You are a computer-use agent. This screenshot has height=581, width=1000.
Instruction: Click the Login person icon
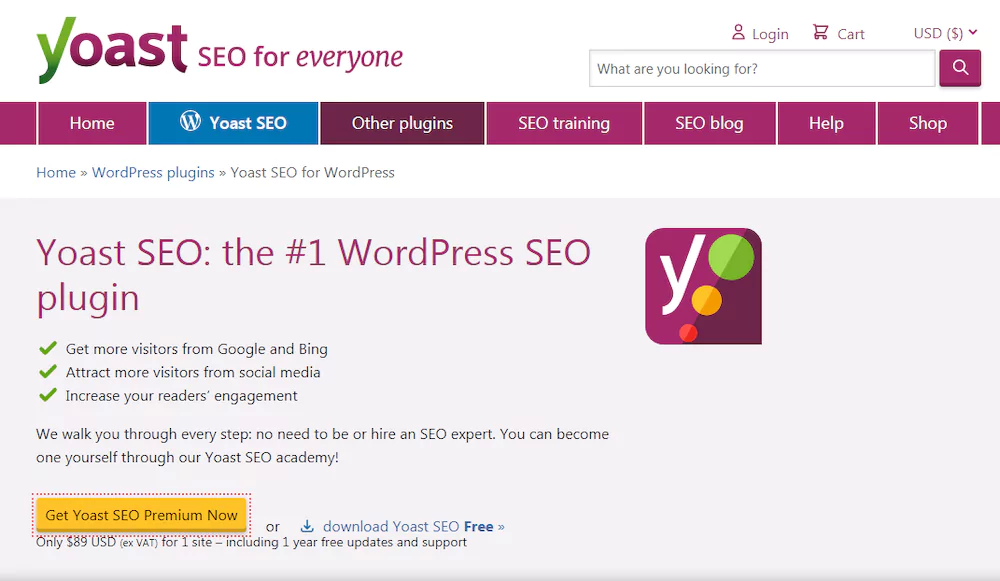[x=738, y=31]
